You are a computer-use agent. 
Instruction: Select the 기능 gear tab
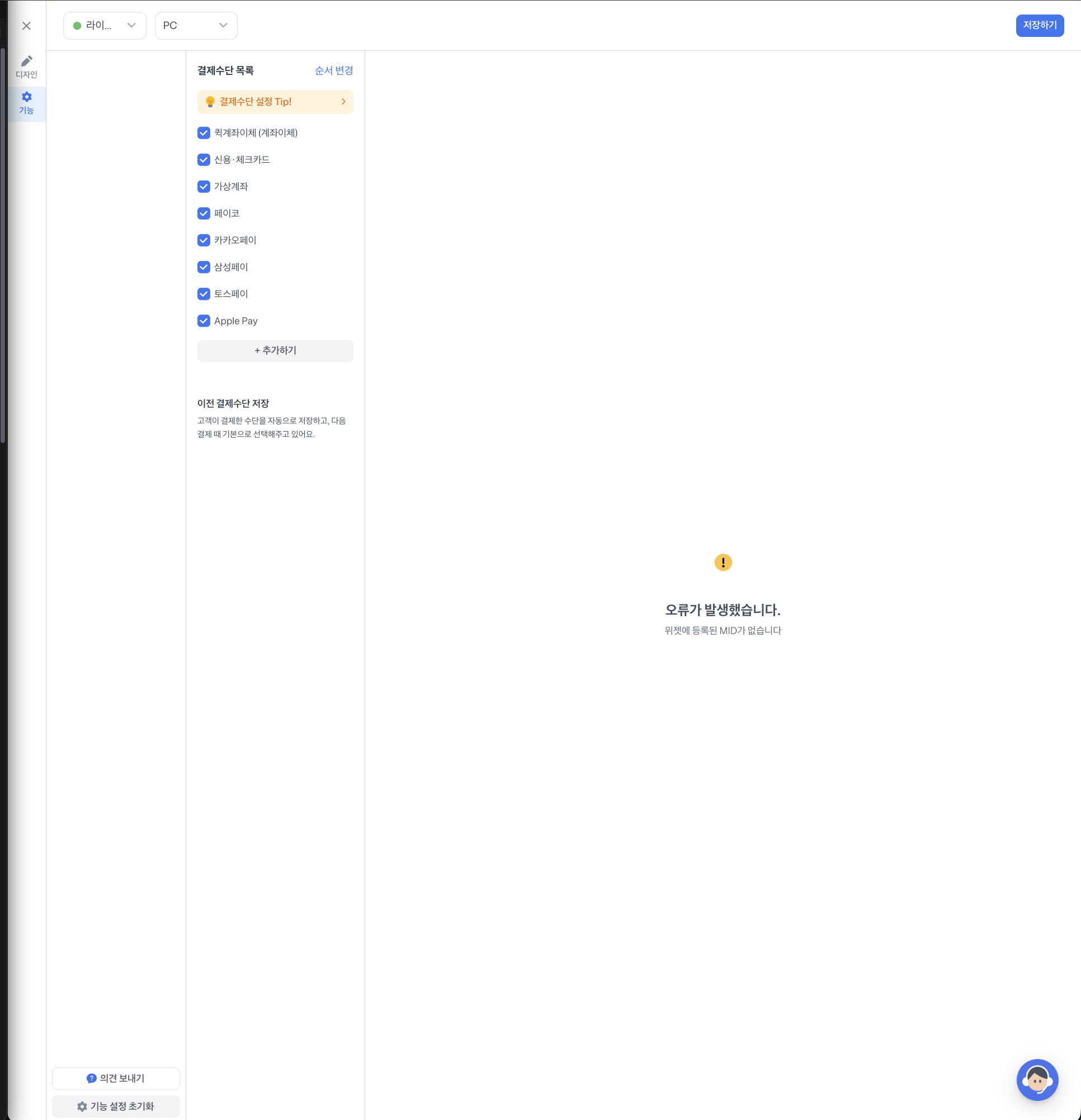26,103
